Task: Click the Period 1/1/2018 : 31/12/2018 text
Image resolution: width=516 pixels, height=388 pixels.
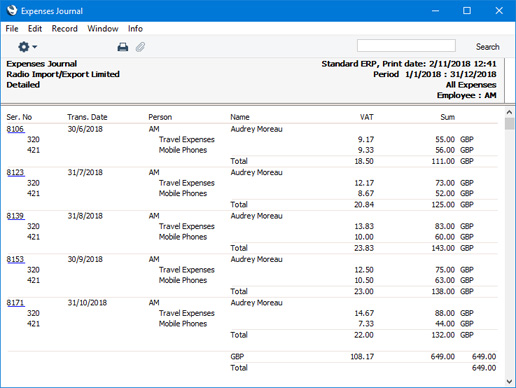Action: [435, 74]
